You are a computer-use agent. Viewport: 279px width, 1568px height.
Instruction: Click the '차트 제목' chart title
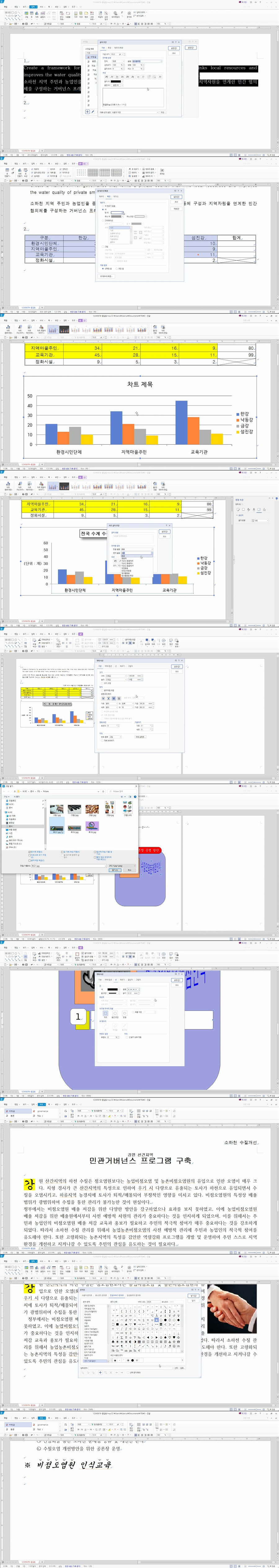139,384
